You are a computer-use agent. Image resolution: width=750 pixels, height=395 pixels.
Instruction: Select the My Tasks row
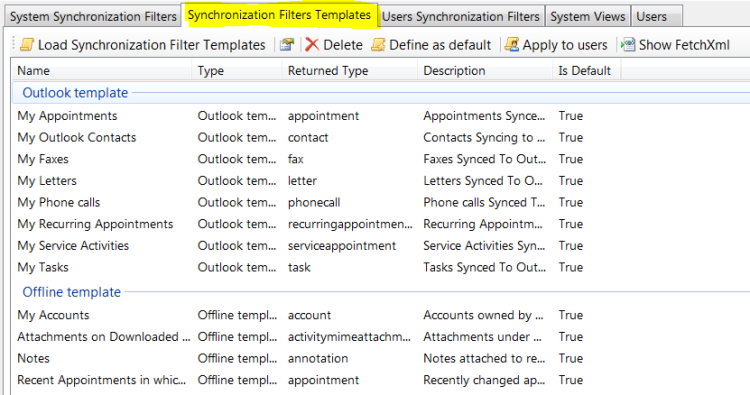click(x=381, y=267)
